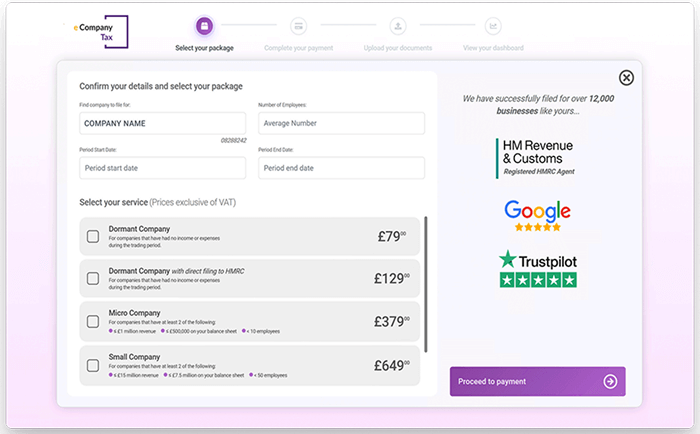Click the Select your package step icon
The width and height of the screenshot is (700, 434).
pos(204,25)
